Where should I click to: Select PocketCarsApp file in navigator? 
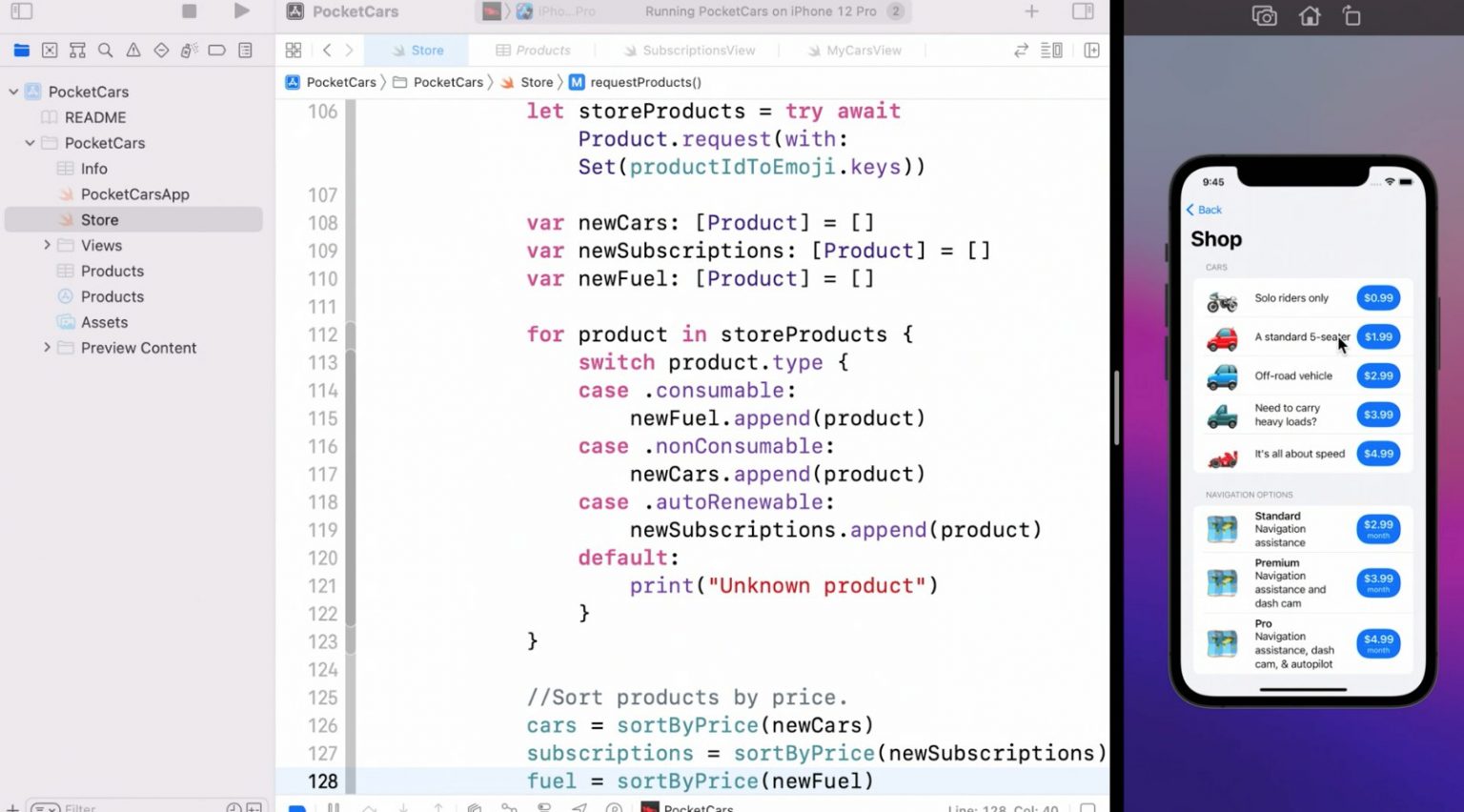point(134,194)
